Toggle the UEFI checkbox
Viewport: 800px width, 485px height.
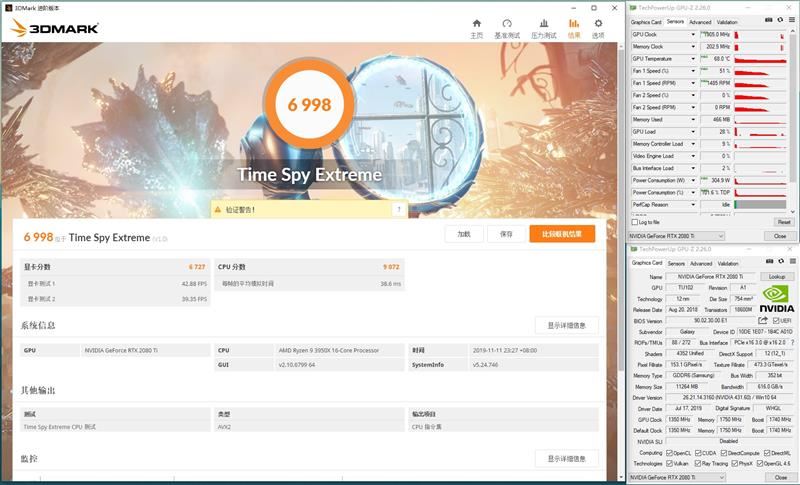[776, 321]
